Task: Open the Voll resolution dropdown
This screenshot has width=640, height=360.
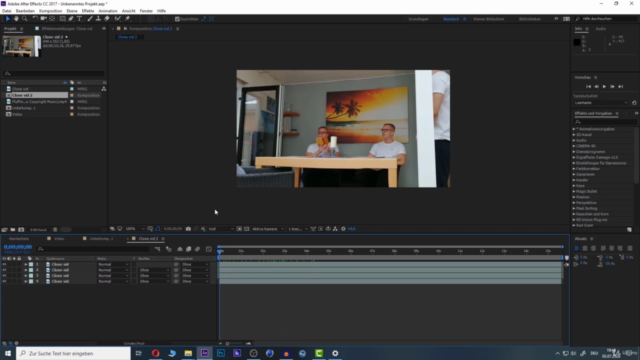Action: pos(221,229)
